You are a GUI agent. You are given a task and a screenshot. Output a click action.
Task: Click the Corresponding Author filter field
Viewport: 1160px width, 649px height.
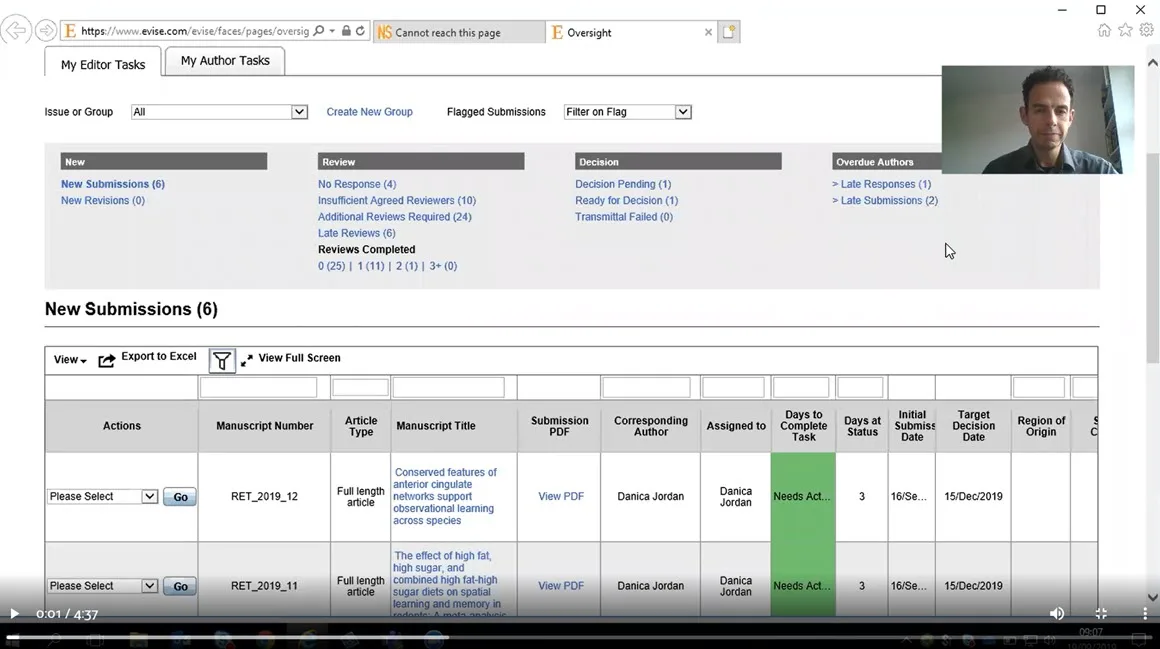pyautogui.click(x=646, y=387)
